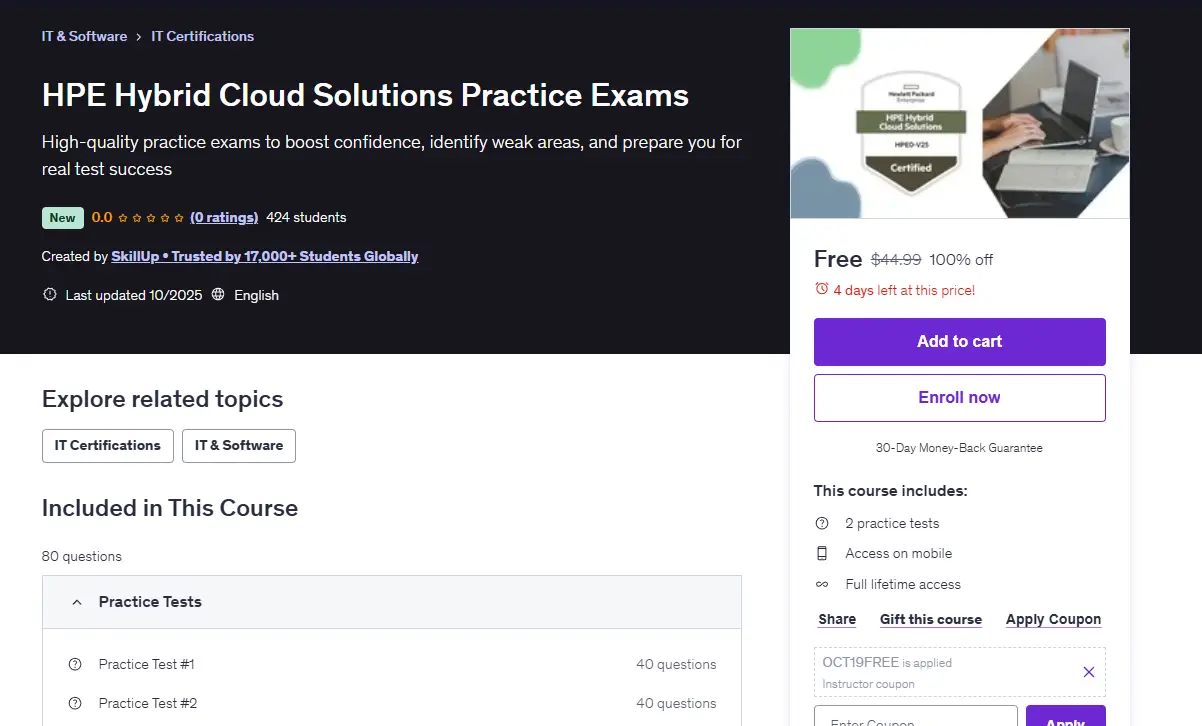Image resolution: width=1202 pixels, height=726 pixels.
Task: Click the Practice Tests collapse chevron
Action: point(76,602)
